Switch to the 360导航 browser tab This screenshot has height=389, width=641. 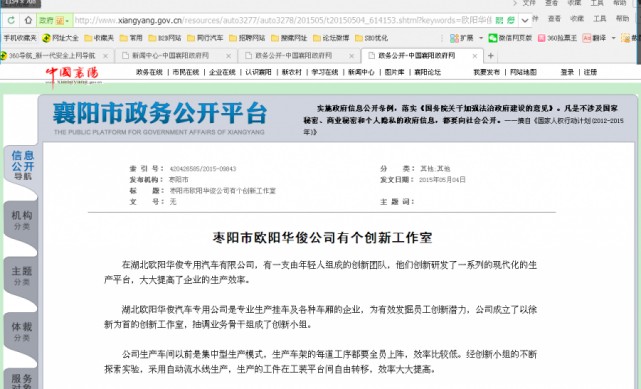click(52, 56)
